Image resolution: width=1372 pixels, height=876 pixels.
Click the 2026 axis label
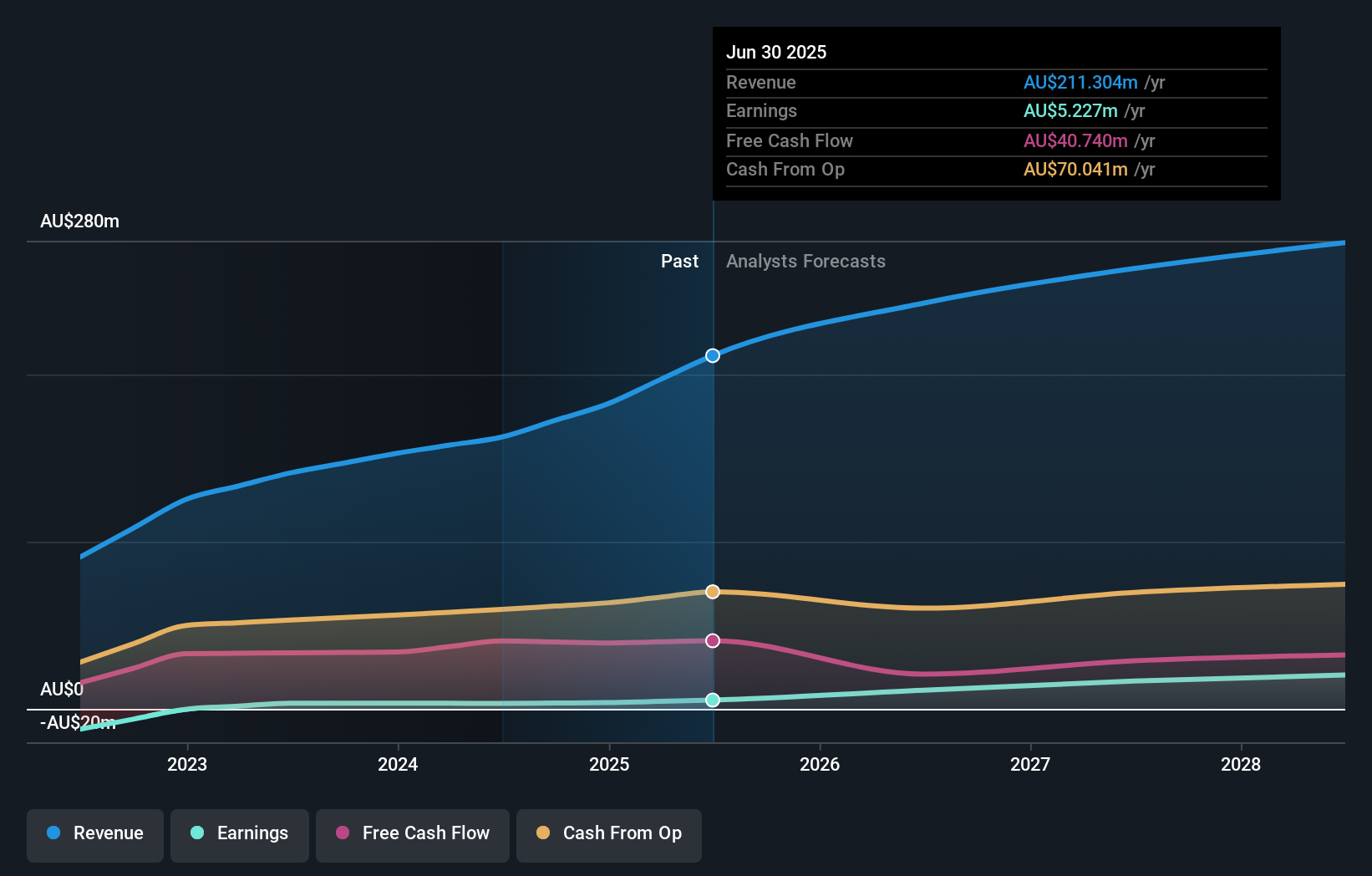821,764
